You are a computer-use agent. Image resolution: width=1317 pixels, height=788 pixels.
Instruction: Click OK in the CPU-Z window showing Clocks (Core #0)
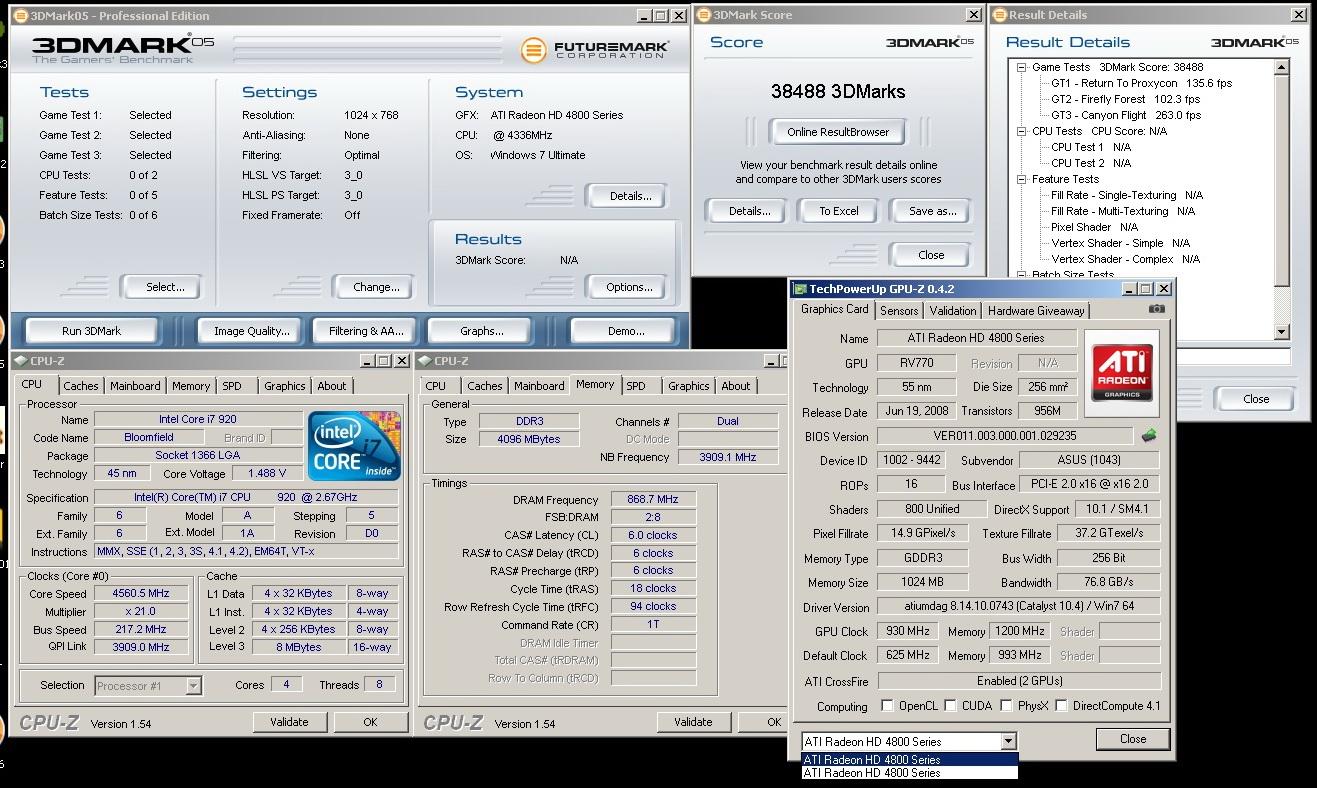pyautogui.click(x=370, y=722)
